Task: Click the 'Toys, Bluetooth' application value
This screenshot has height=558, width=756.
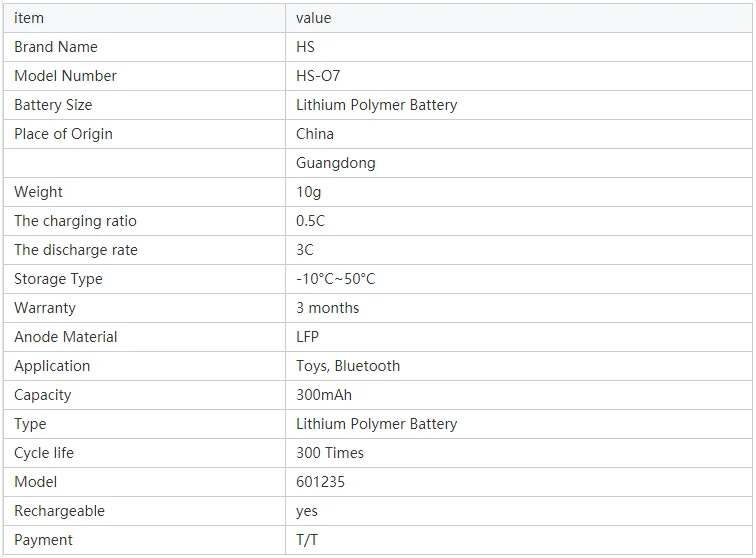Action: coord(348,366)
